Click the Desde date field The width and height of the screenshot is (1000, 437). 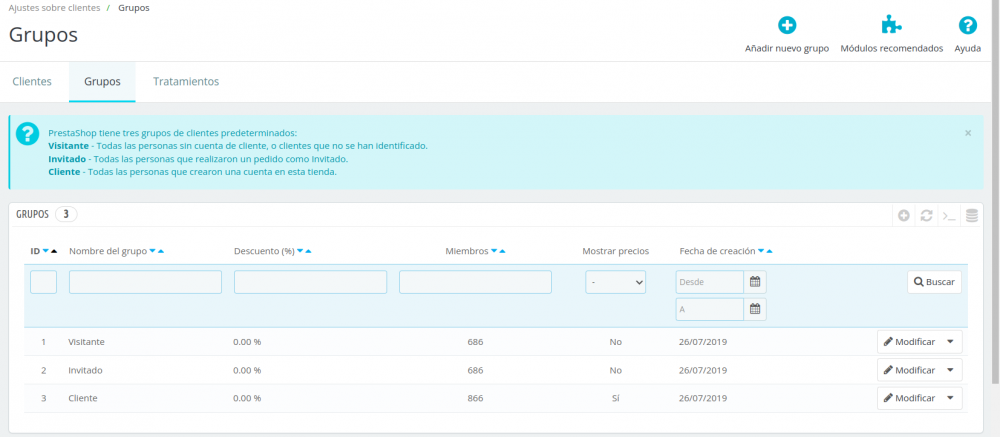point(710,282)
